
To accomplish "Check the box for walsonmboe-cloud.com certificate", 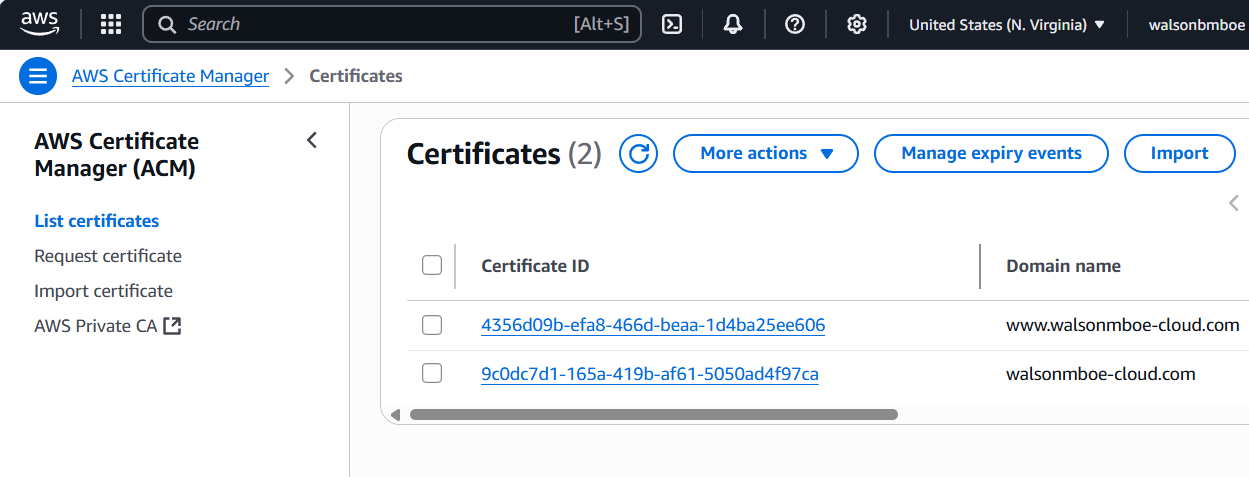I will coord(432,374).
